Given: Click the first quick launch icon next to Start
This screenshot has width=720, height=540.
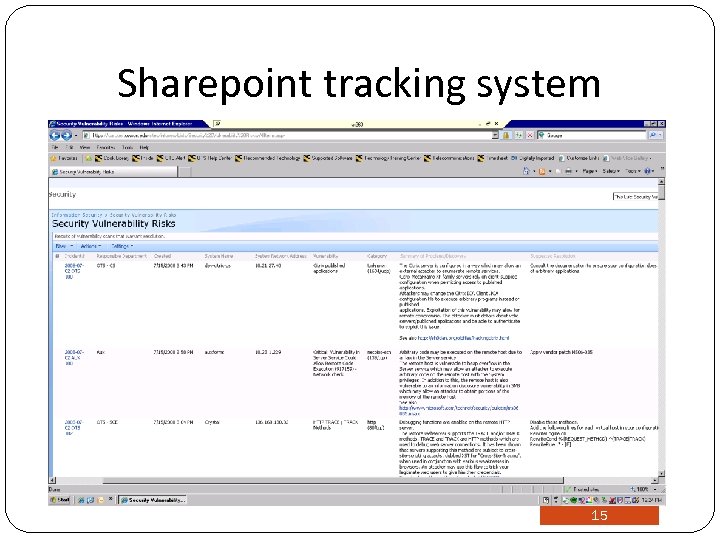Looking at the screenshot, I should pos(81,500).
